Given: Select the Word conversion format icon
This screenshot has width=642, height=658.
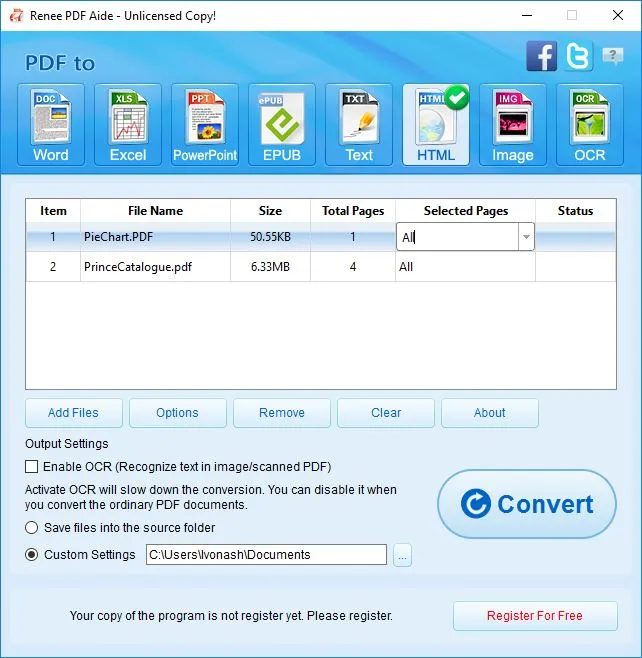Looking at the screenshot, I should click(x=51, y=125).
